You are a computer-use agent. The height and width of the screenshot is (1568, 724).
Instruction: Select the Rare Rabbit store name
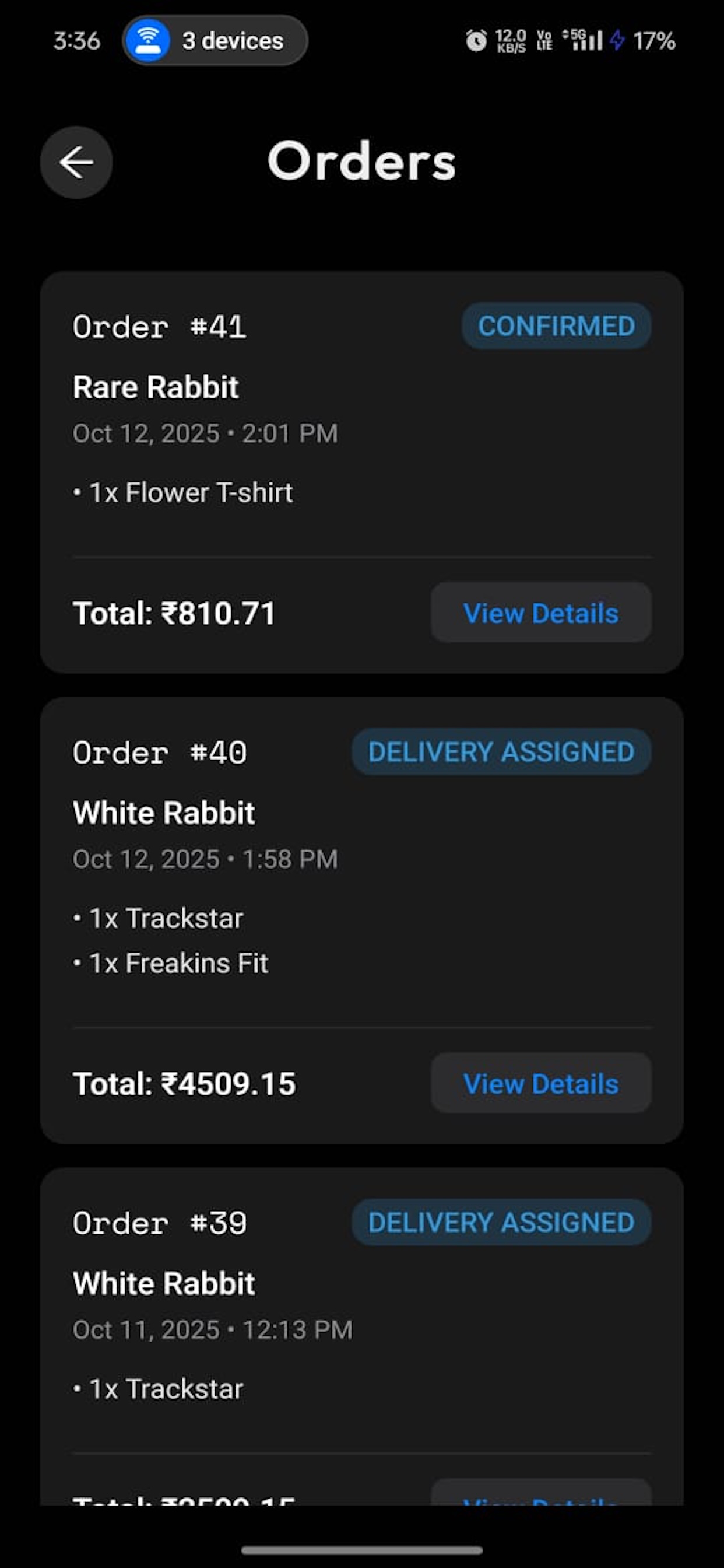tap(156, 387)
